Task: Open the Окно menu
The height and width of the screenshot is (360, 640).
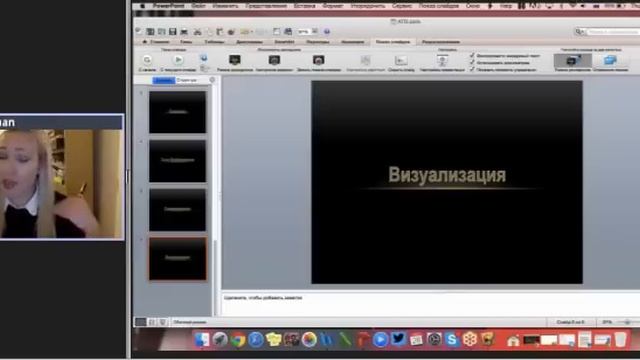Action: click(x=473, y=6)
